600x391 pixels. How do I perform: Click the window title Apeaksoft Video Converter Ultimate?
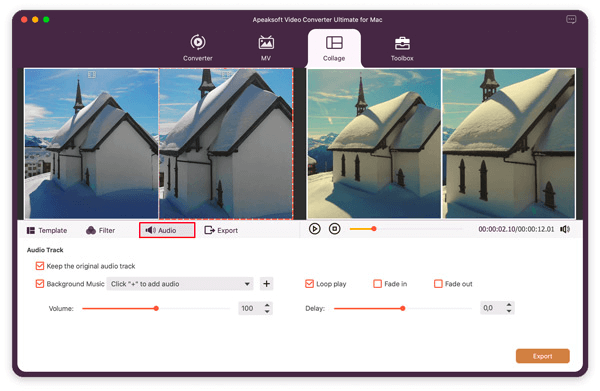pyautogui.click(x=317, y=20)
